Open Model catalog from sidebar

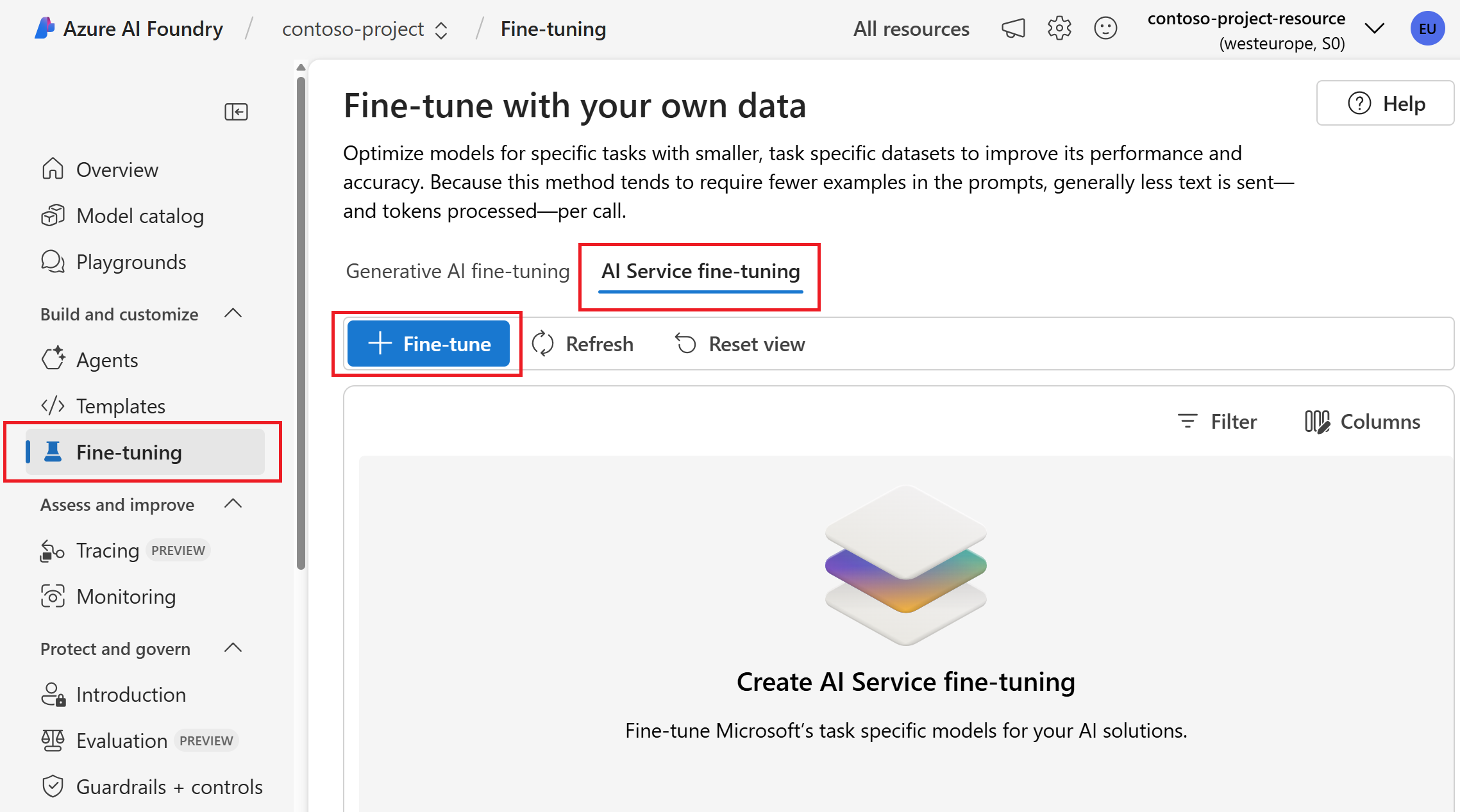(140, 216)
